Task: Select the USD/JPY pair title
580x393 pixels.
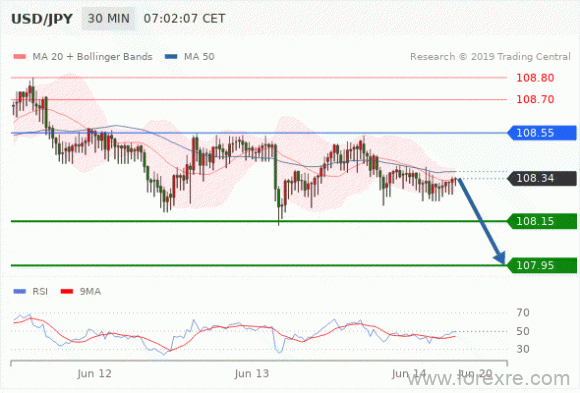Action: [x=42, y=19]
